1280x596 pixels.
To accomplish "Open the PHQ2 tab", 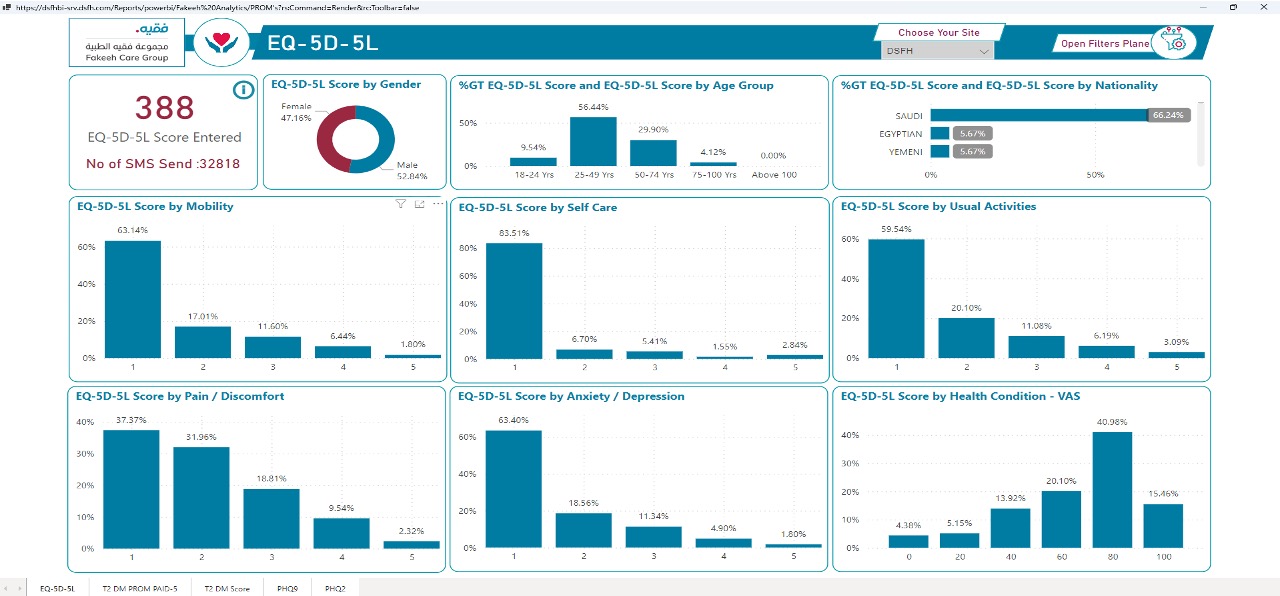I will pyautogui.click(x=334, y=588).
